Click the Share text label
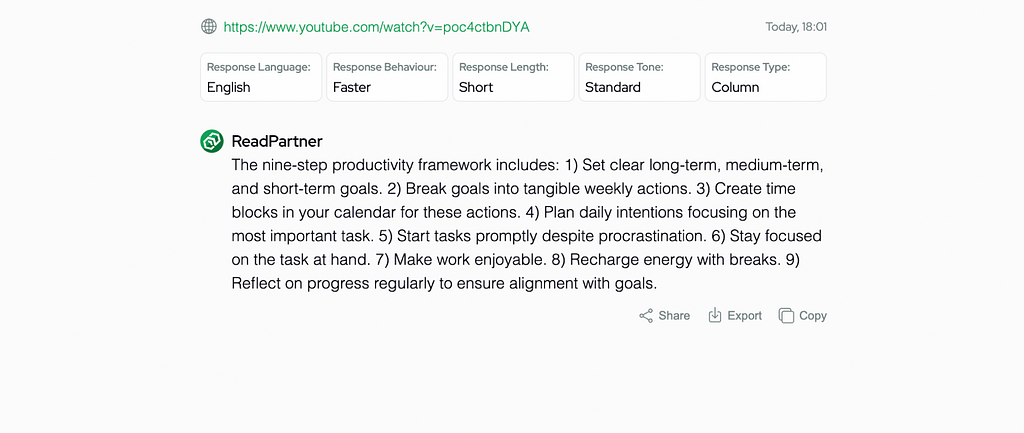The width and height of the screenshot is (1024, 433). coord(674,315)
